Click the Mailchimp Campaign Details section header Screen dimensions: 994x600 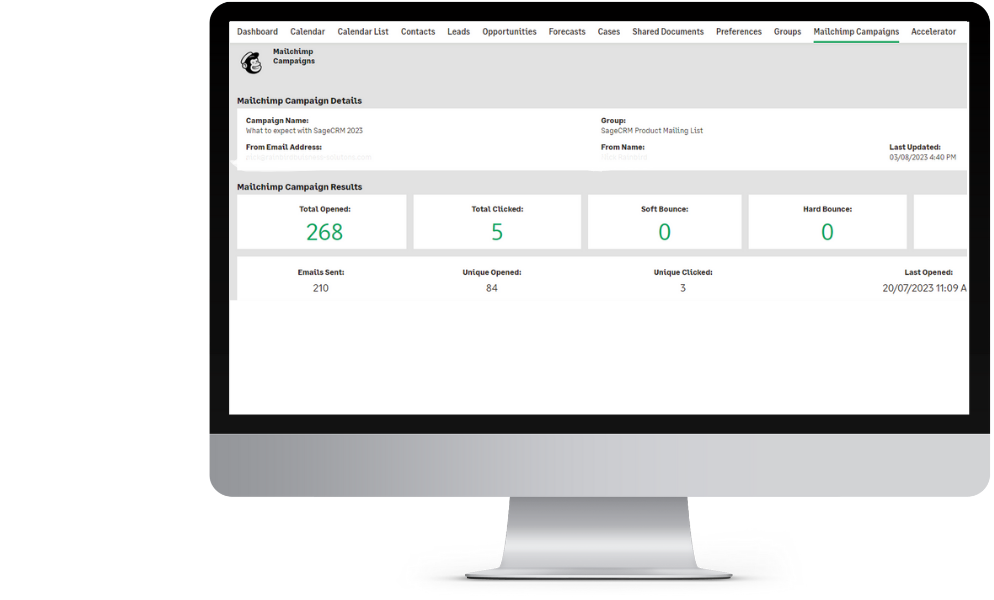tap(299, 101)
